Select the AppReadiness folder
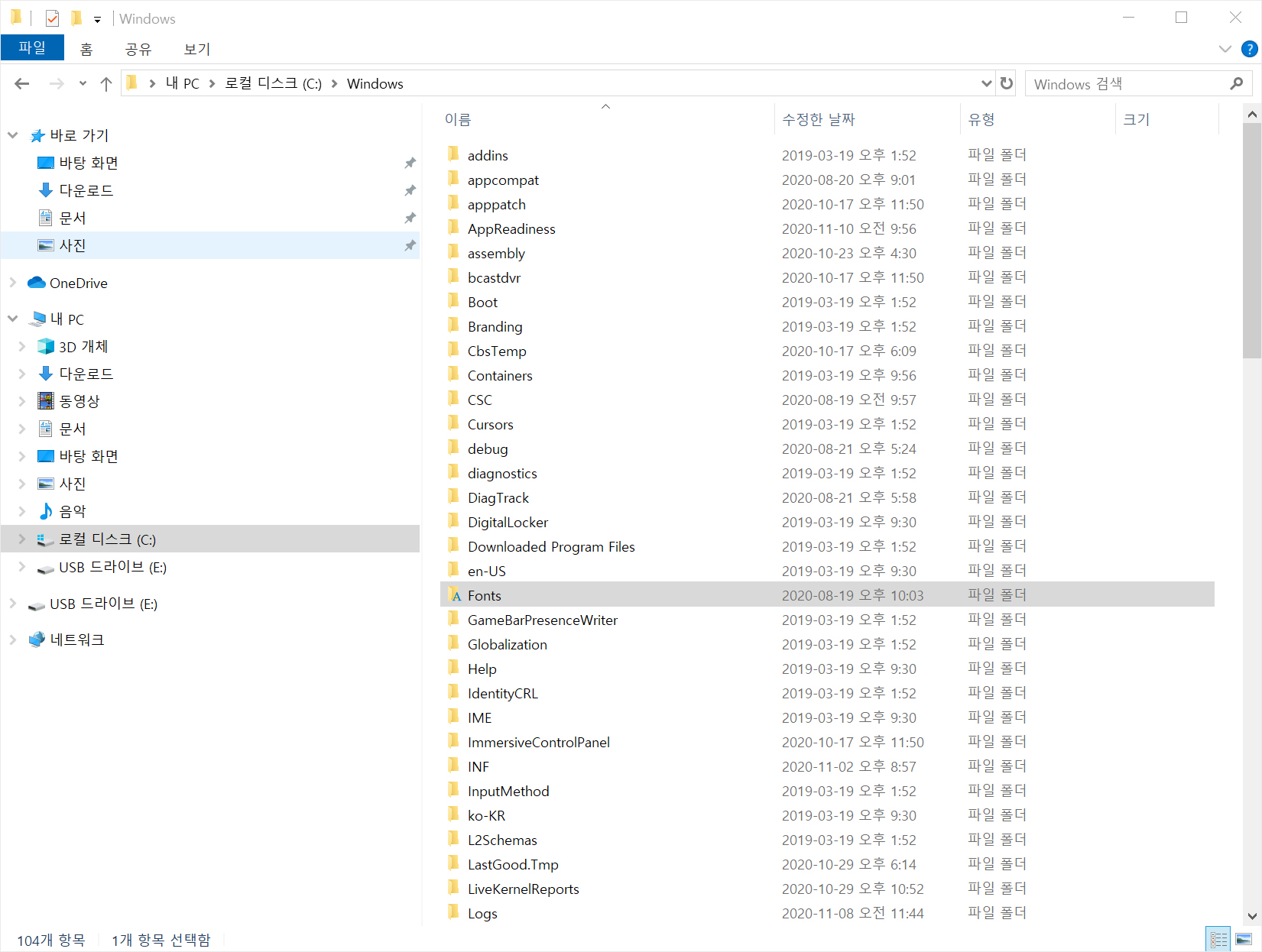This screenshot has width=1262, height=952. coord(511,228)
